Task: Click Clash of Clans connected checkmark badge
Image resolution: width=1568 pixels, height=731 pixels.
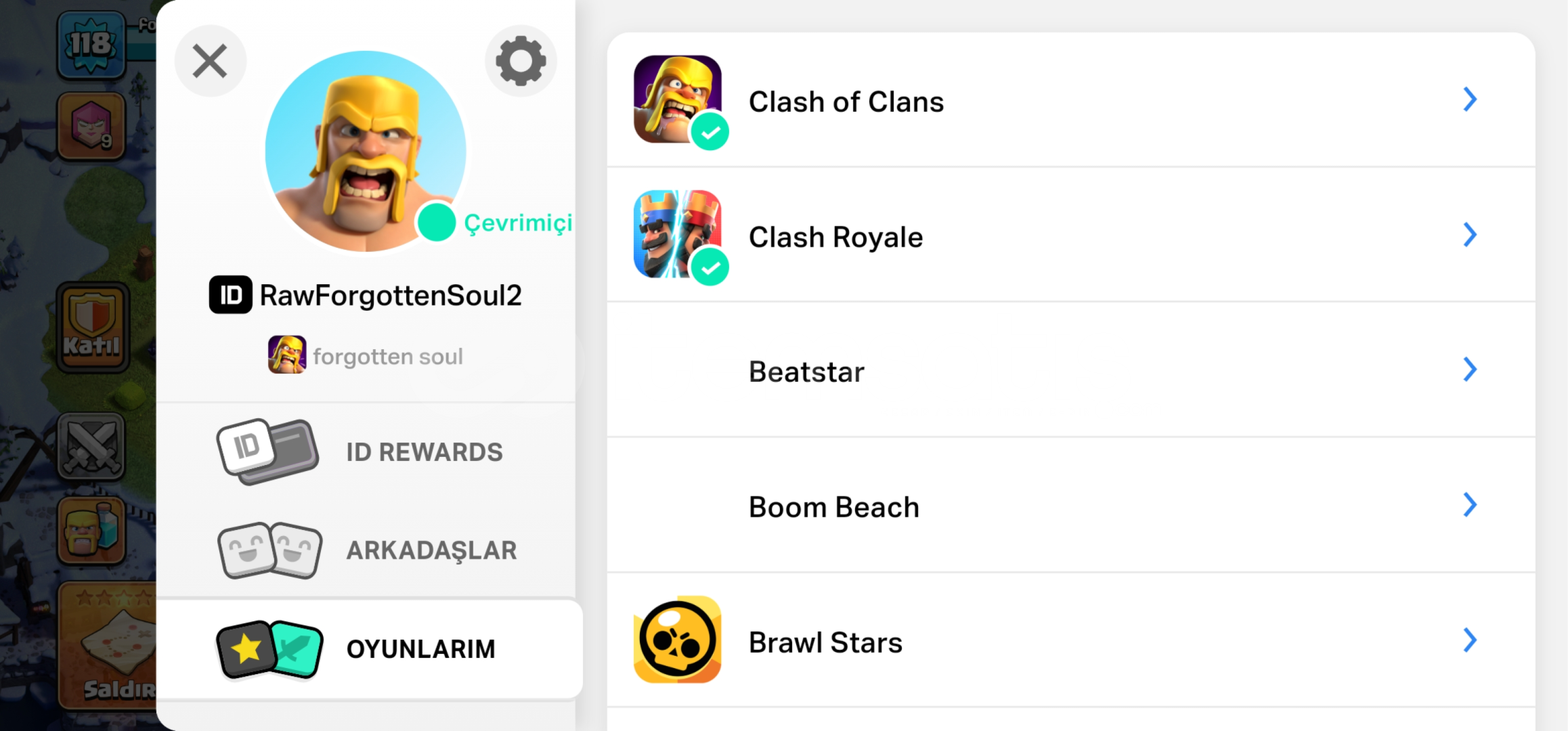Action: tap(710, 132)
